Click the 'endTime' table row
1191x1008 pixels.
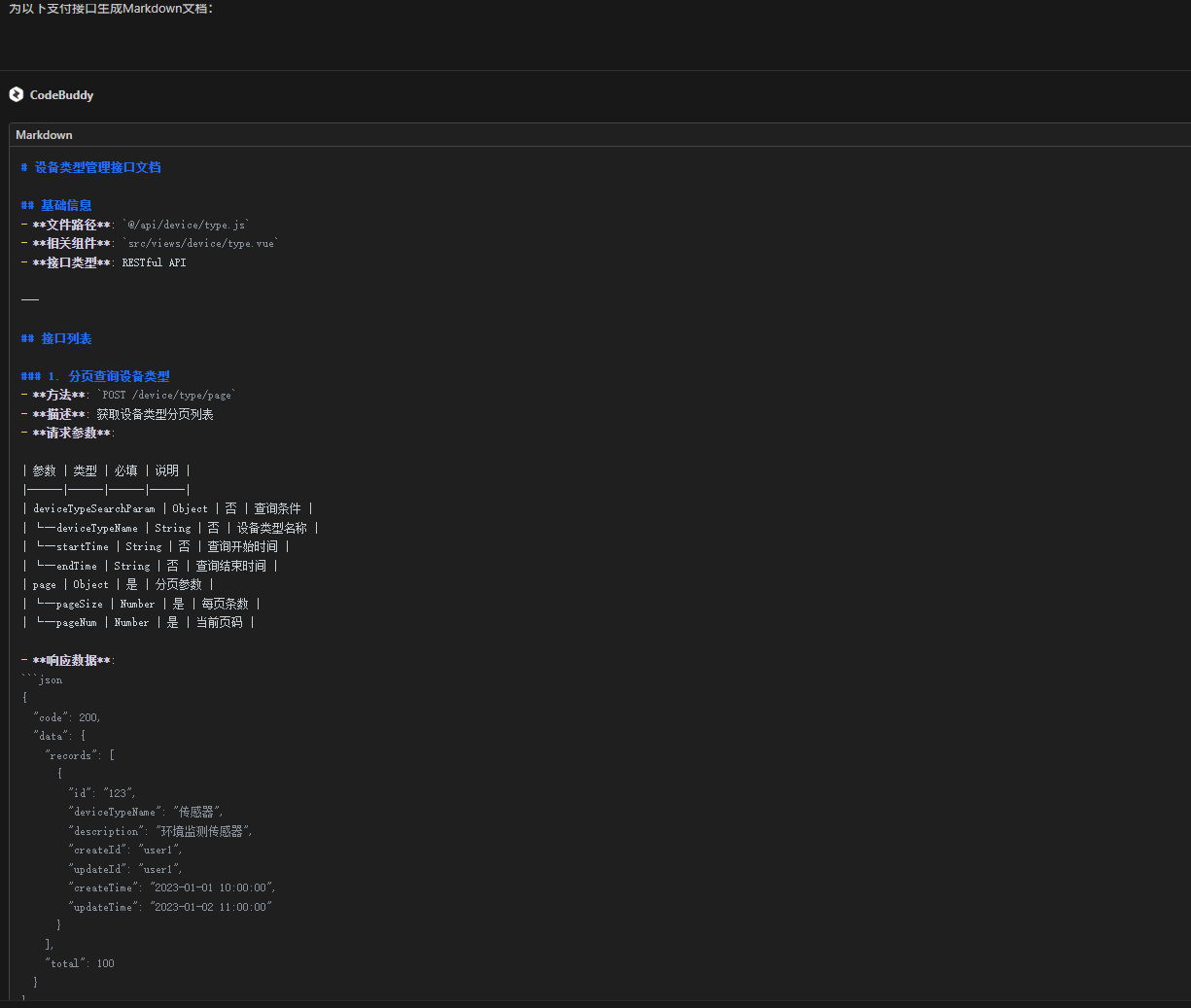150,566
